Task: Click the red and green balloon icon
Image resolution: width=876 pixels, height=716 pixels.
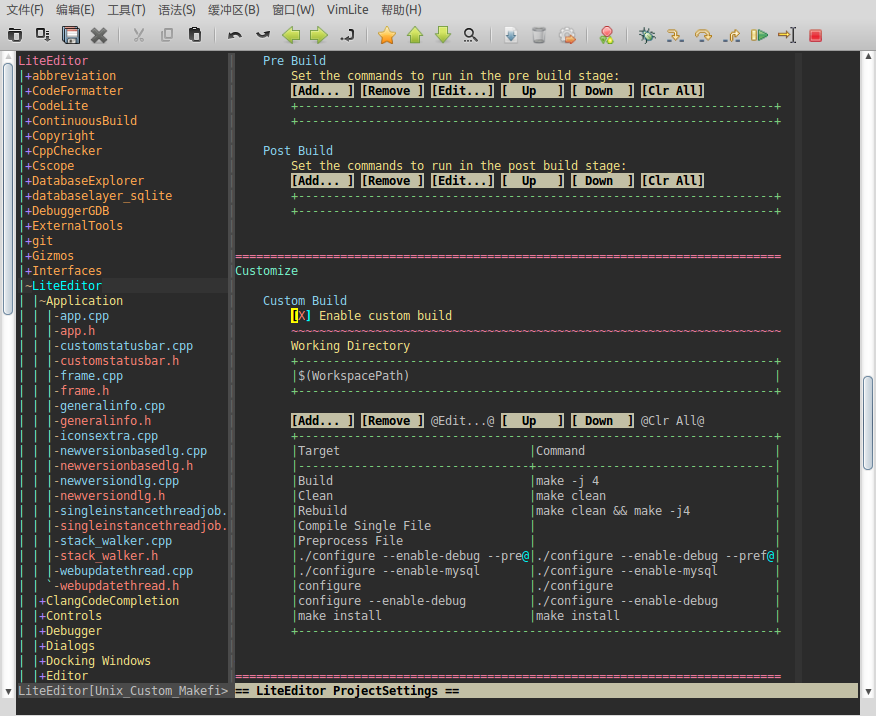Action: pos(607,35)
